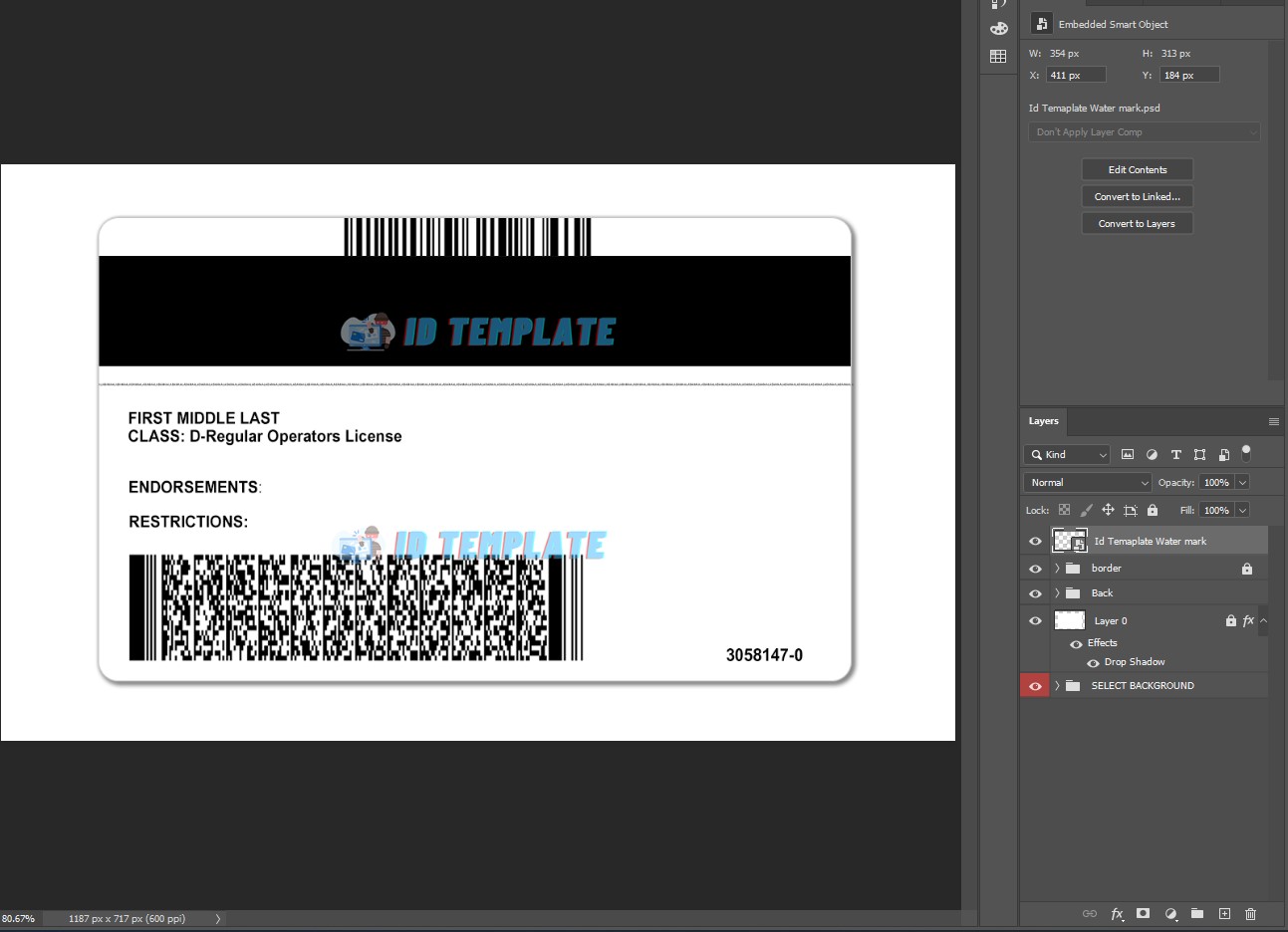Lock transparent pixels
1288x932 pixels.
coord(1064,510)
